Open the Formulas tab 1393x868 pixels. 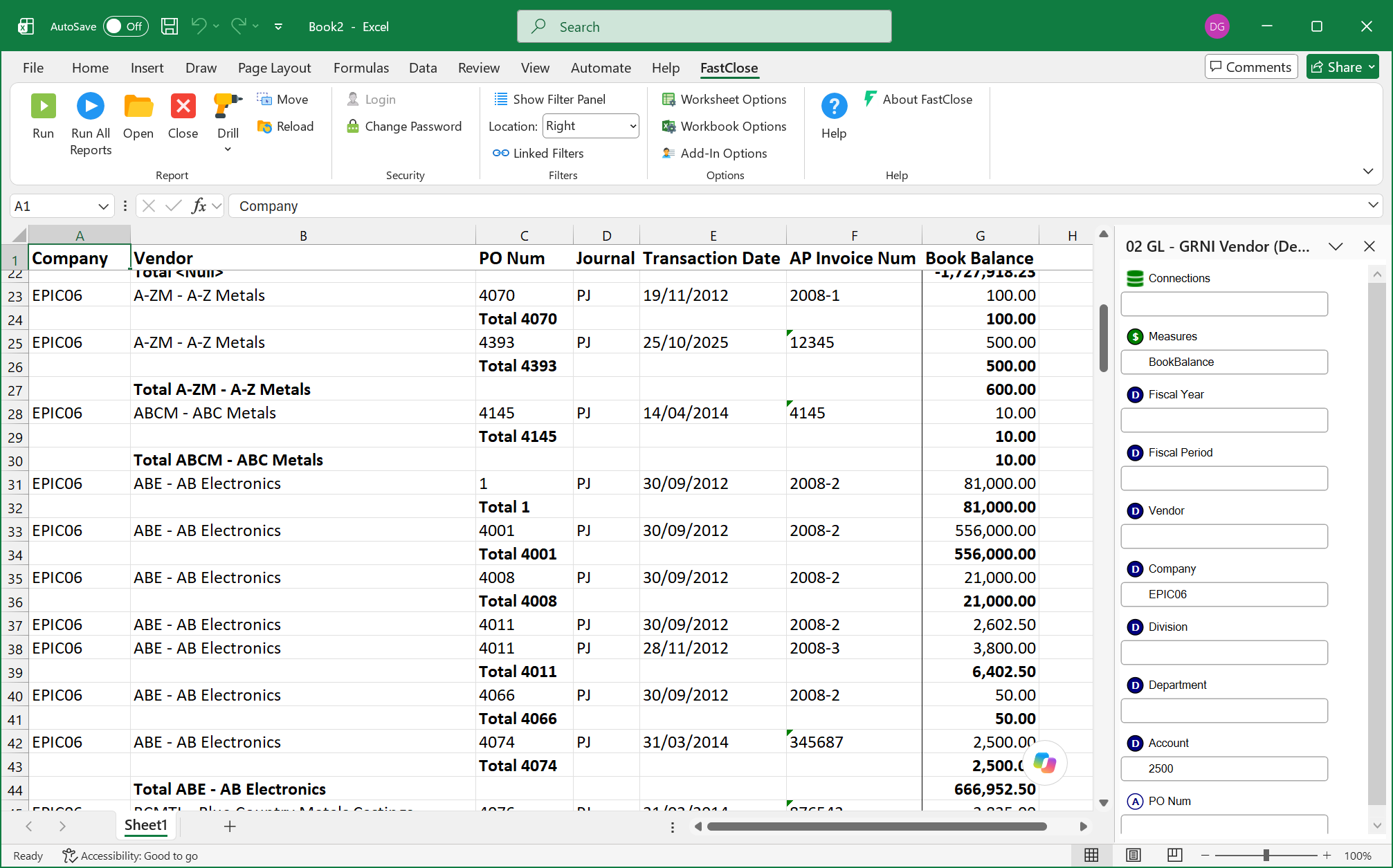[361, 68]
